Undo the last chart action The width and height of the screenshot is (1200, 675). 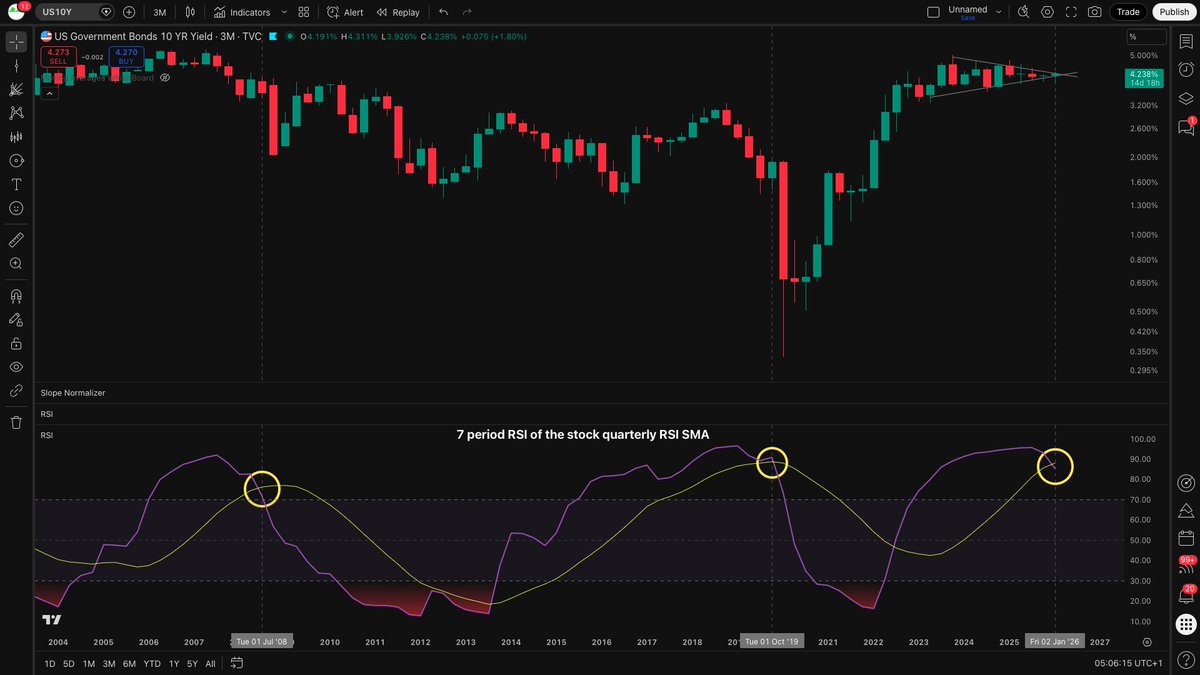[x=443, y=12]
